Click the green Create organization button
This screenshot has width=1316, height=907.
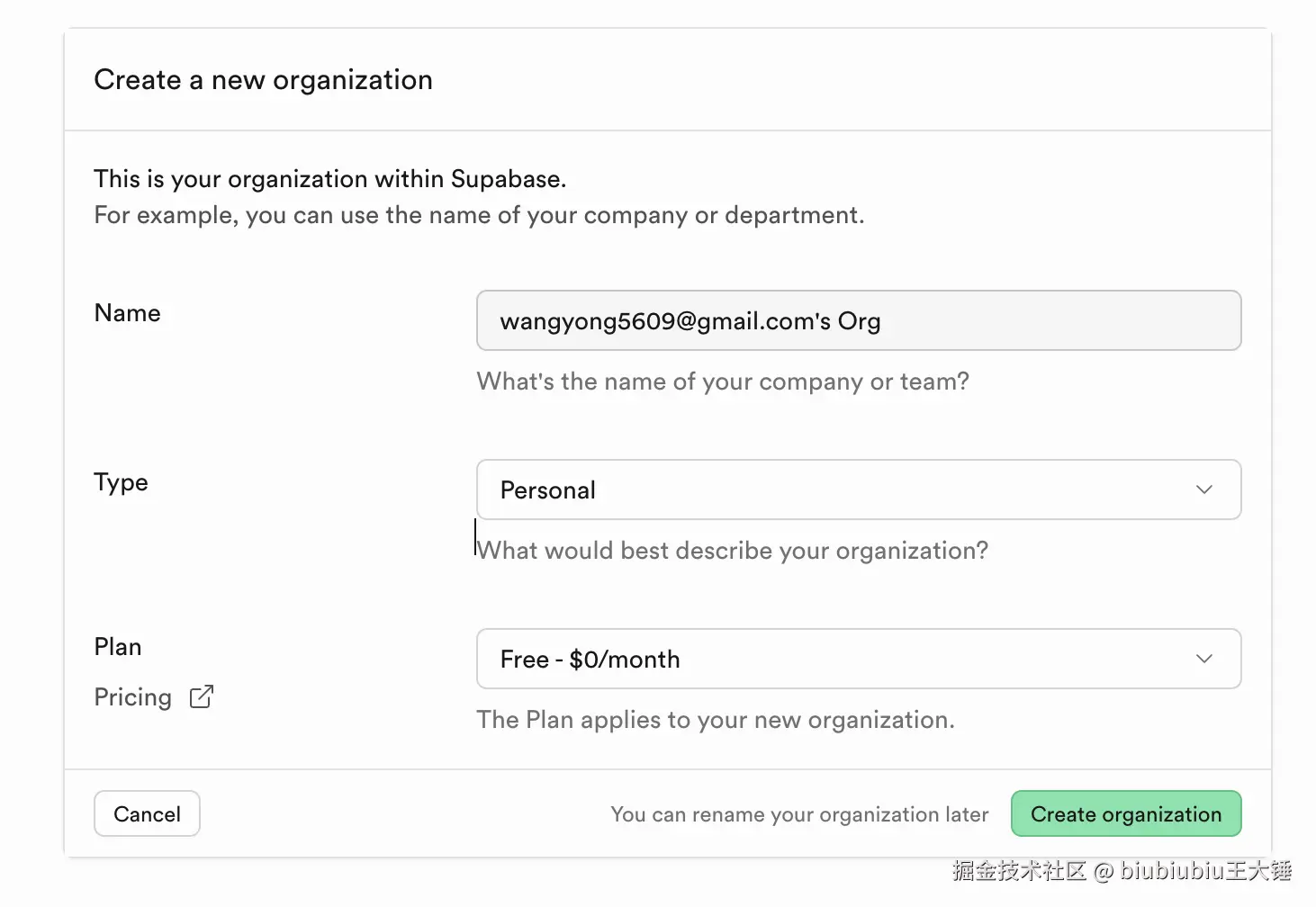1125,814
